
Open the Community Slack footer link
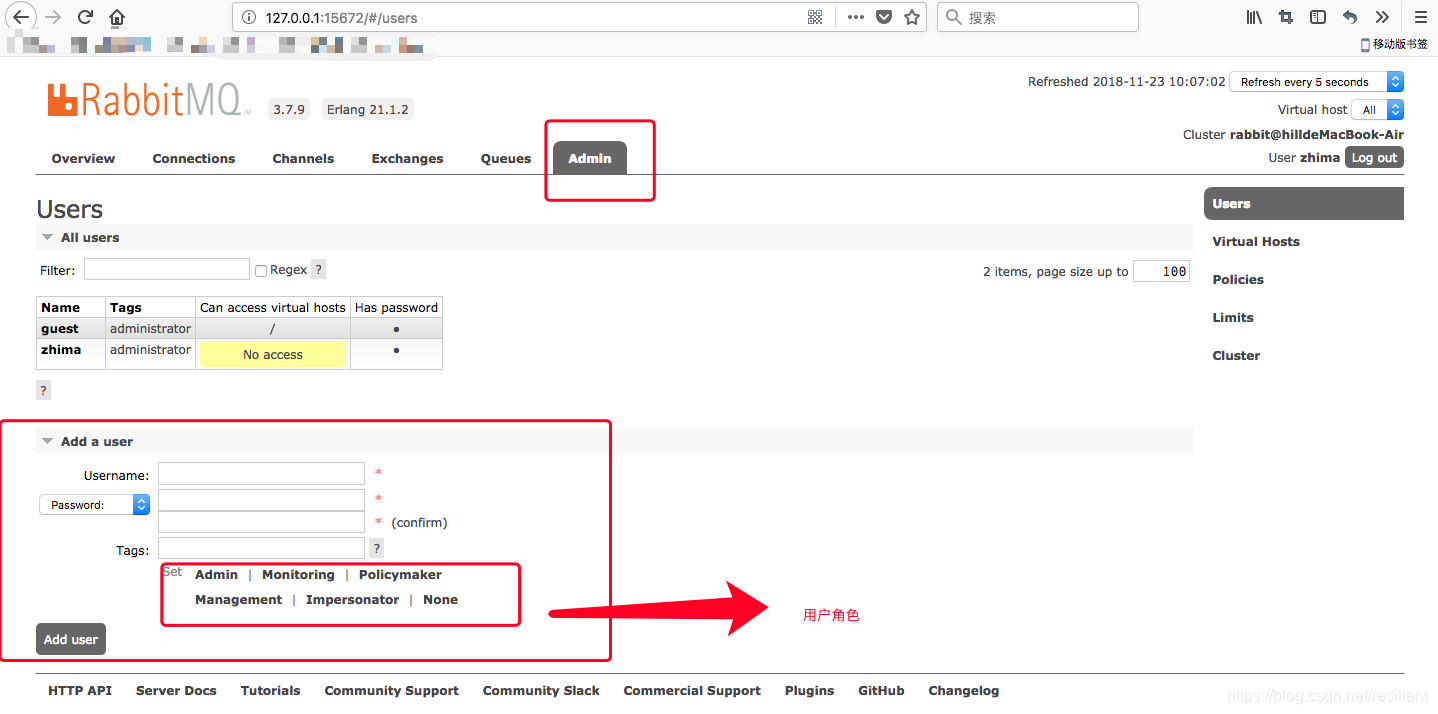click(x=541, y=690)
